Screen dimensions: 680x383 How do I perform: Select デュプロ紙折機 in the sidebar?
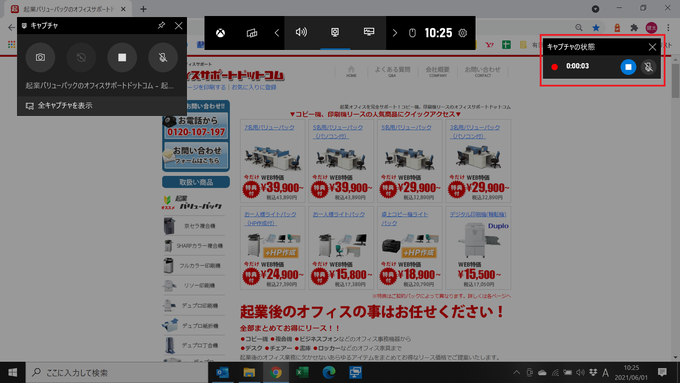click(x=194, y=326)
